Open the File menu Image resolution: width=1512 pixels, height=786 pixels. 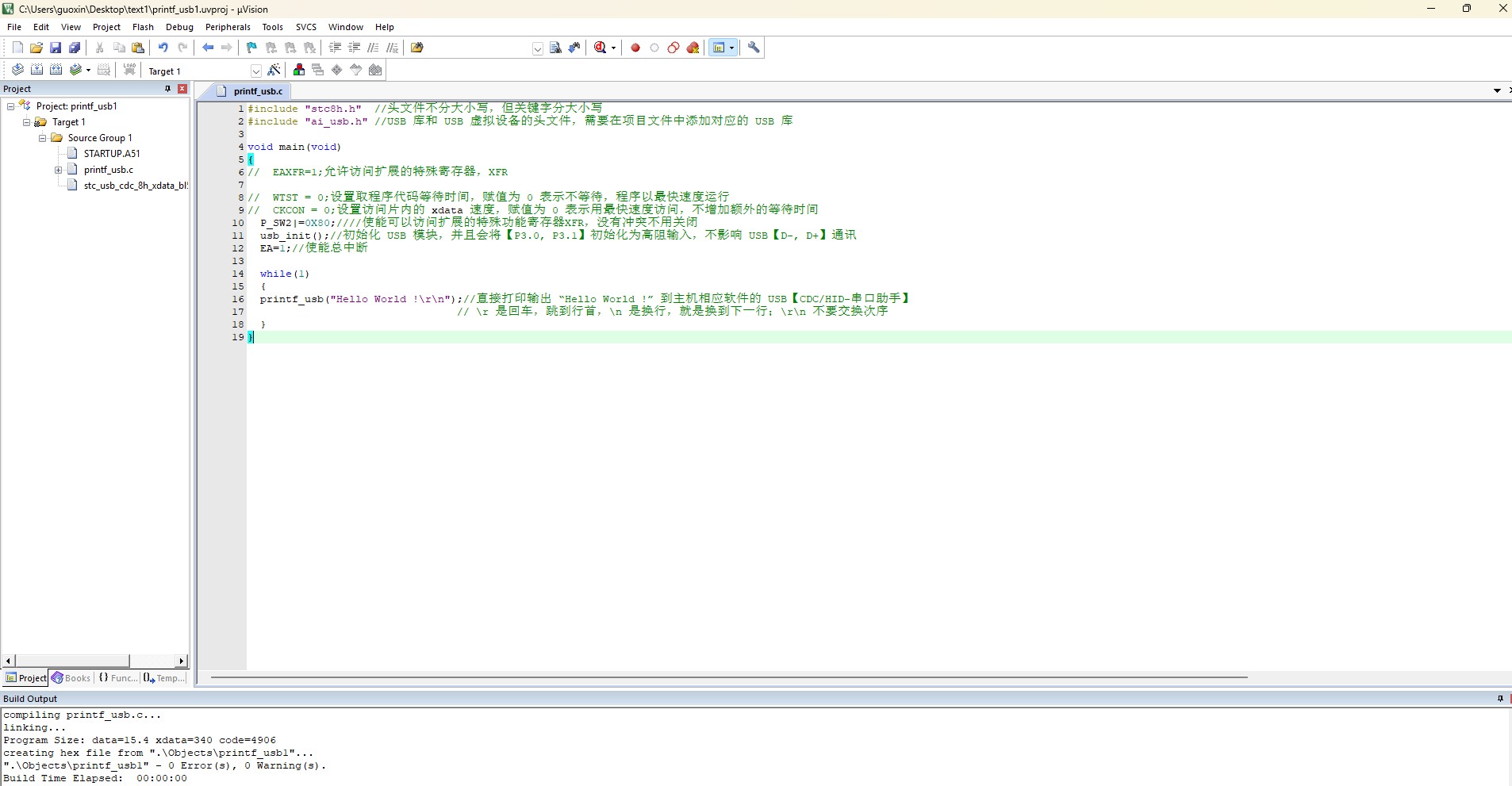pos(14,27)
